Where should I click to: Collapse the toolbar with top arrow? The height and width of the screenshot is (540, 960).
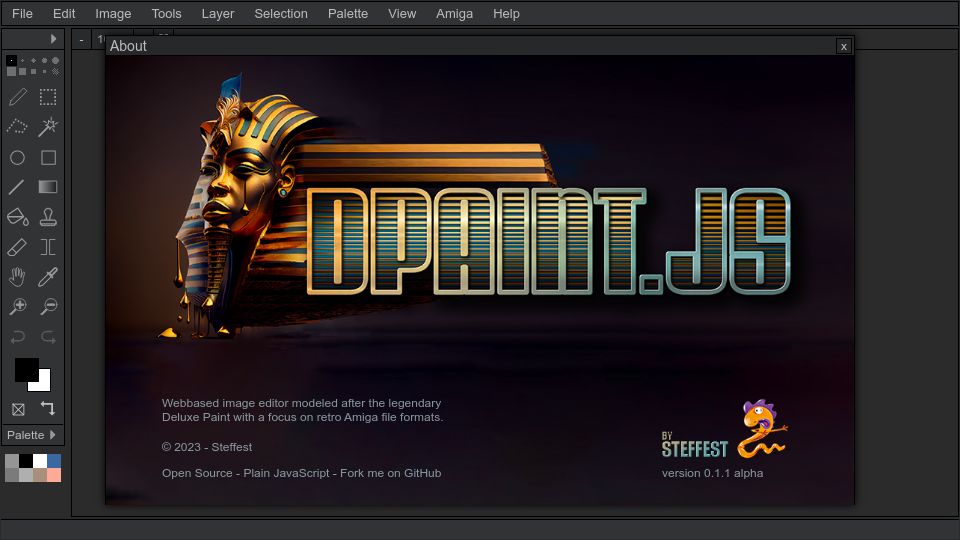point(53,39)
